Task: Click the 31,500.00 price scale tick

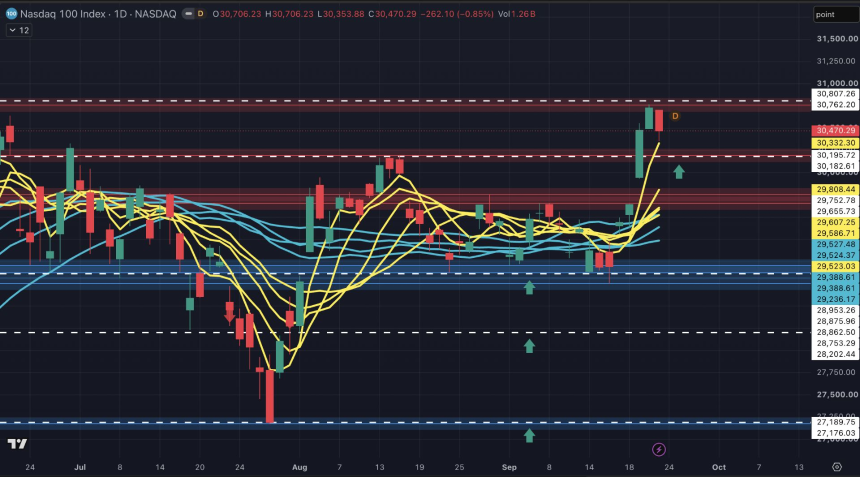Action: 837,38
